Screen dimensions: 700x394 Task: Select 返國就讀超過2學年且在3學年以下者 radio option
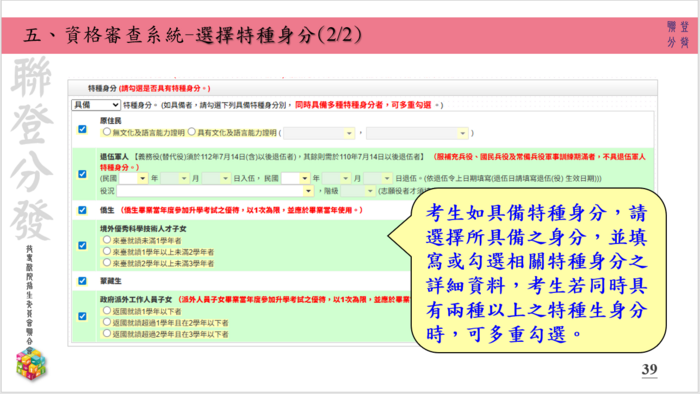106,333
